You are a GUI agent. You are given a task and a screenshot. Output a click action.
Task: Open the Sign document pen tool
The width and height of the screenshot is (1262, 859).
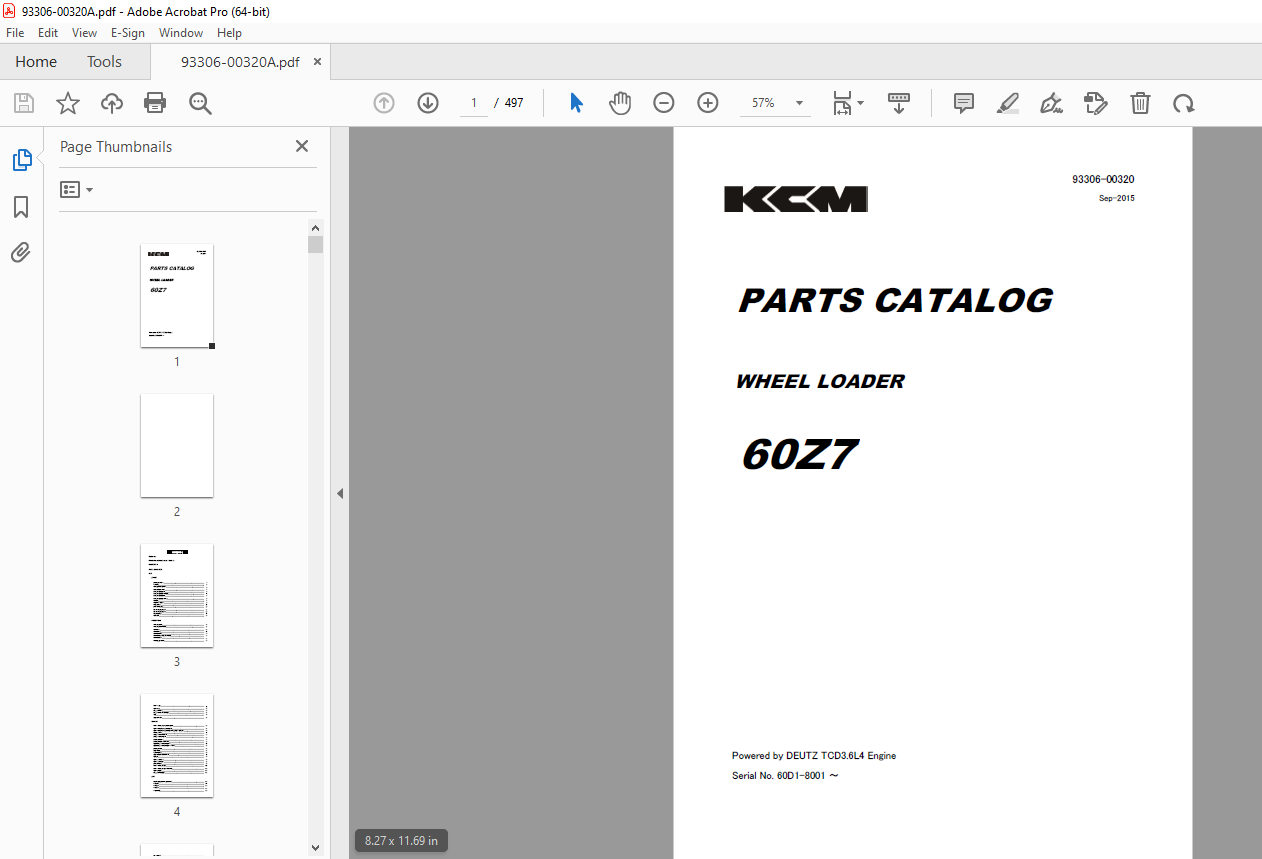tap(1051, 103)
